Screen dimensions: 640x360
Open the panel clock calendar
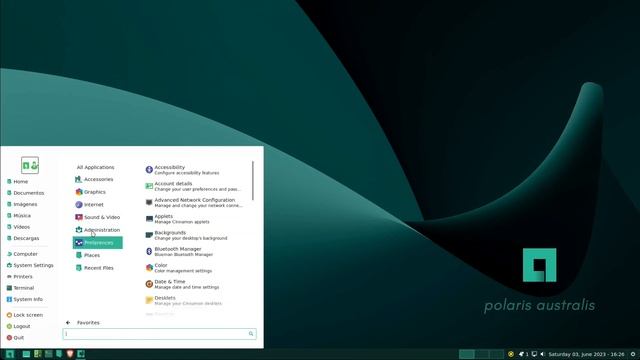click(x=586, y=354)
